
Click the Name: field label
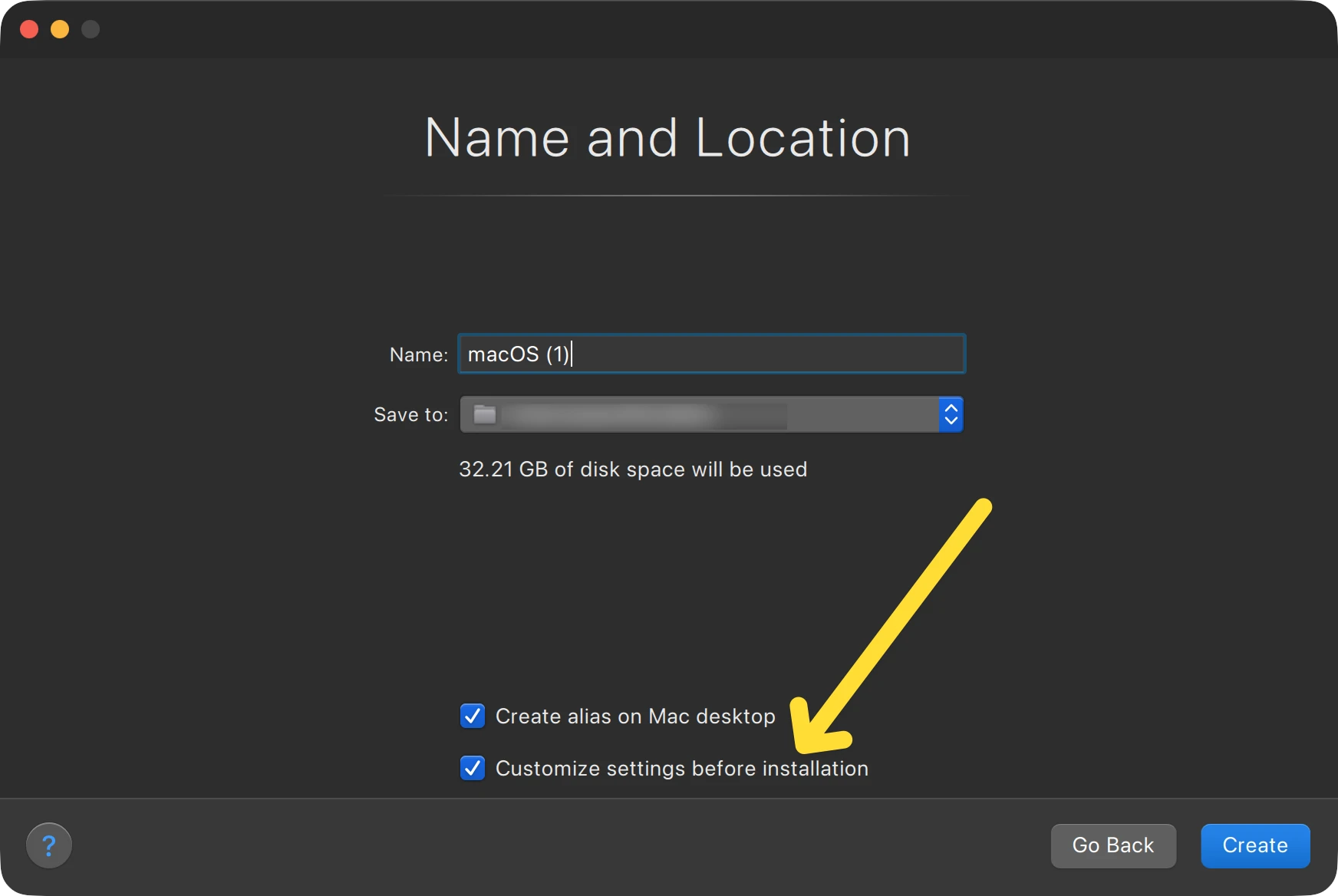419,354
